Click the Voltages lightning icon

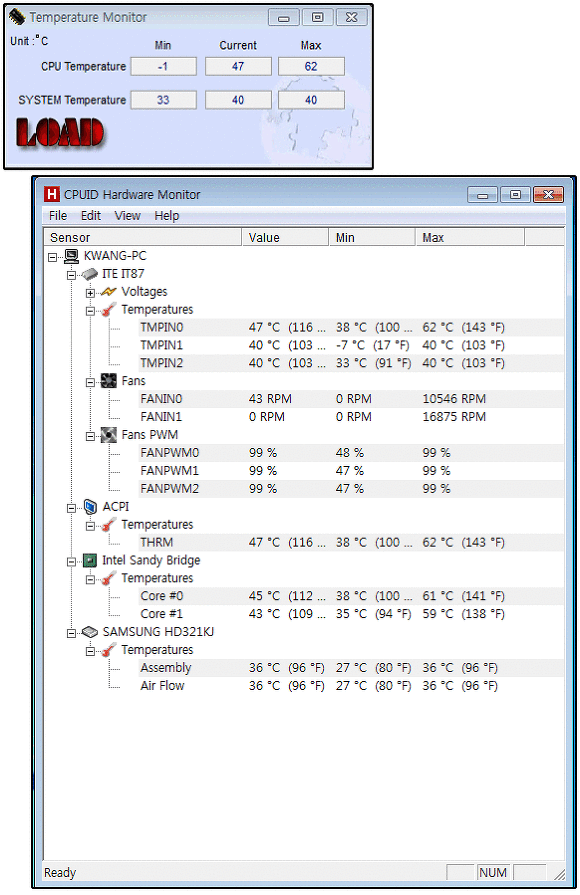point(108,292)
